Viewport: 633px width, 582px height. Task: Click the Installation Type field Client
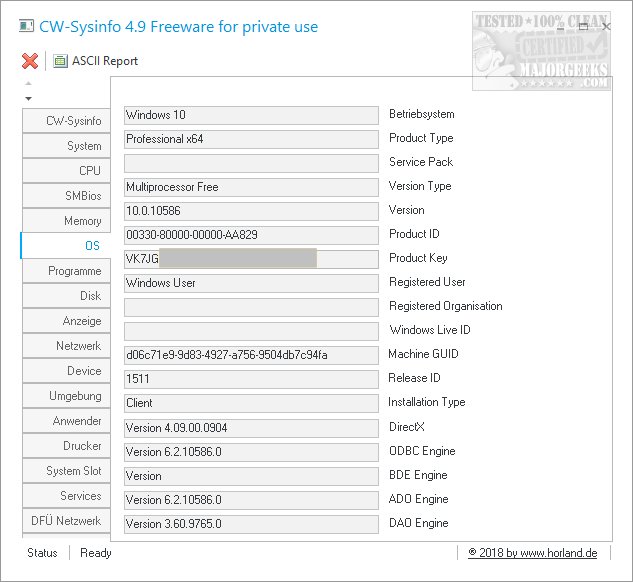pos(251,403)
